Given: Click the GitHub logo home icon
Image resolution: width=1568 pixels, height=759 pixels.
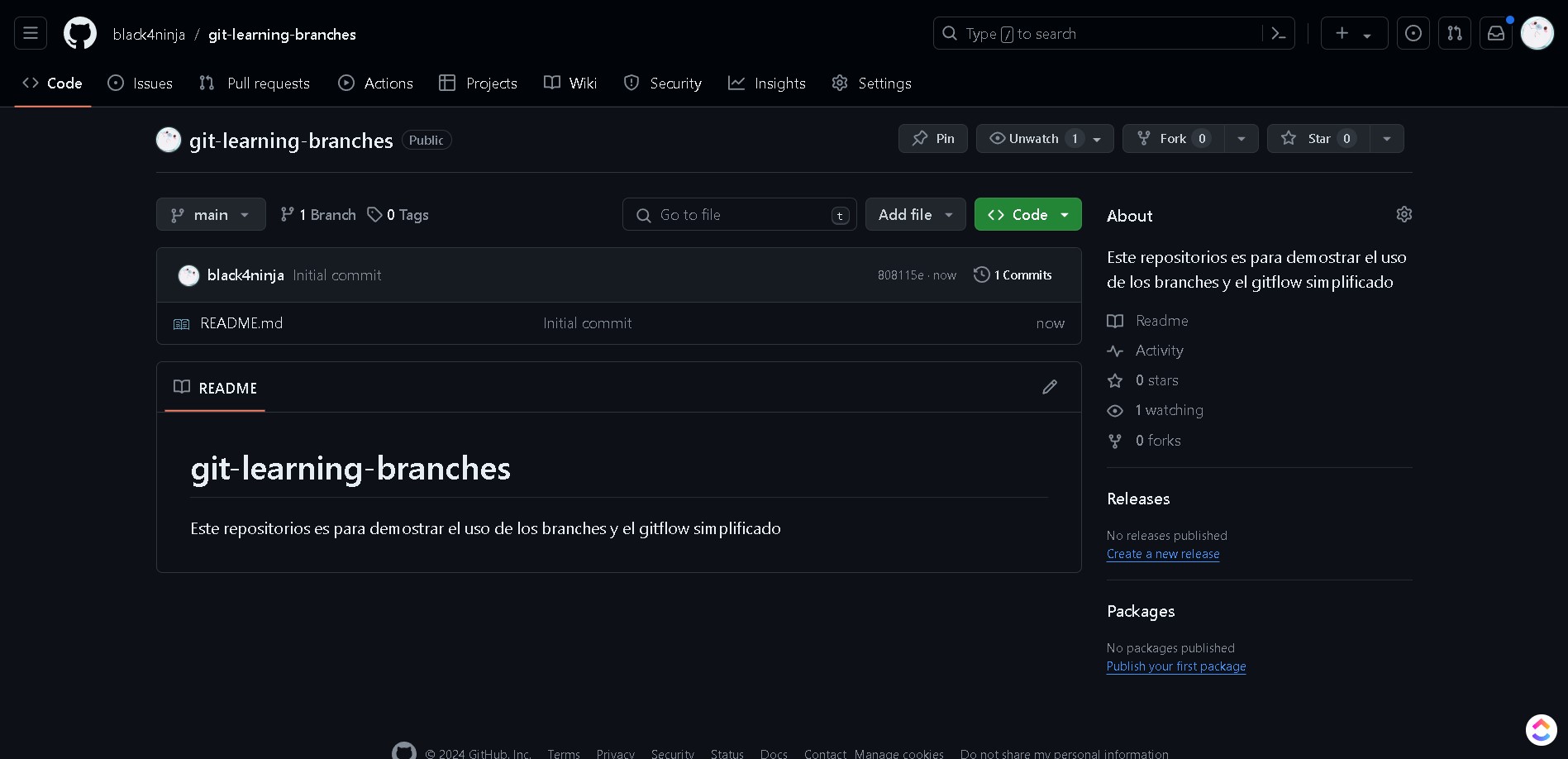Looking at the screenshot, I should (x=80, y=33).
